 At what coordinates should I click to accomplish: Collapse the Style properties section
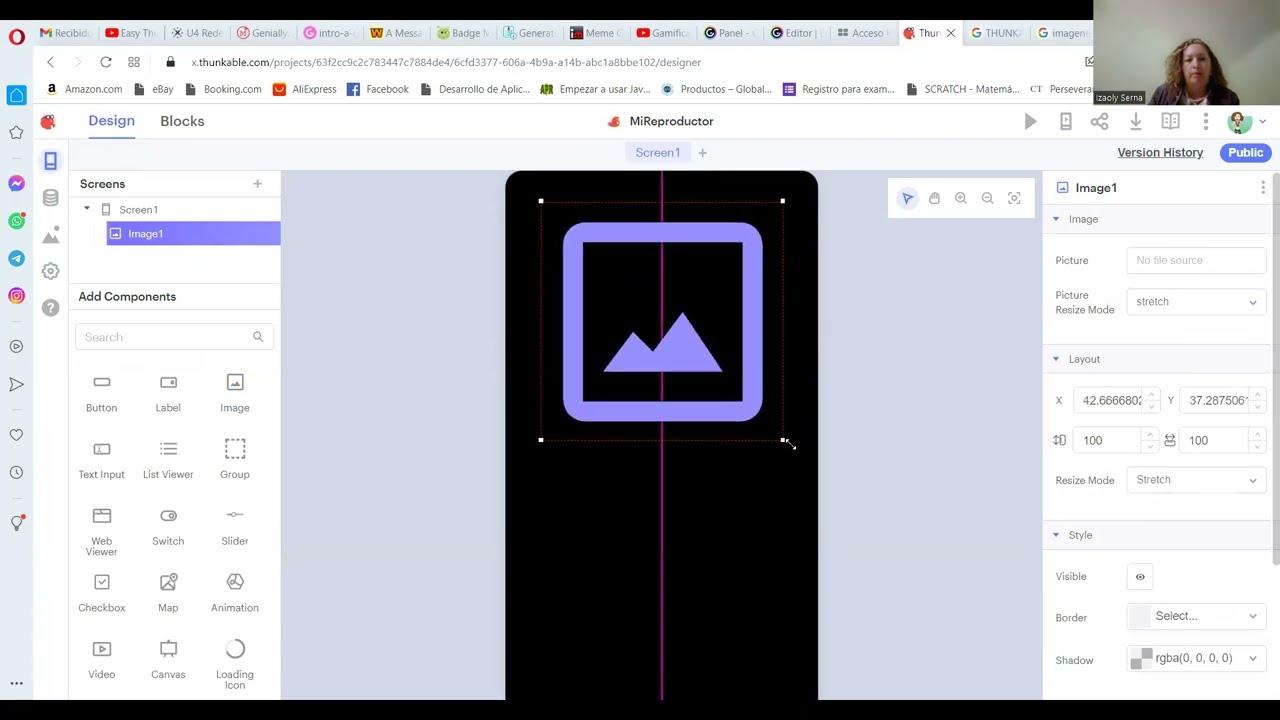(x=1056, y=535)
